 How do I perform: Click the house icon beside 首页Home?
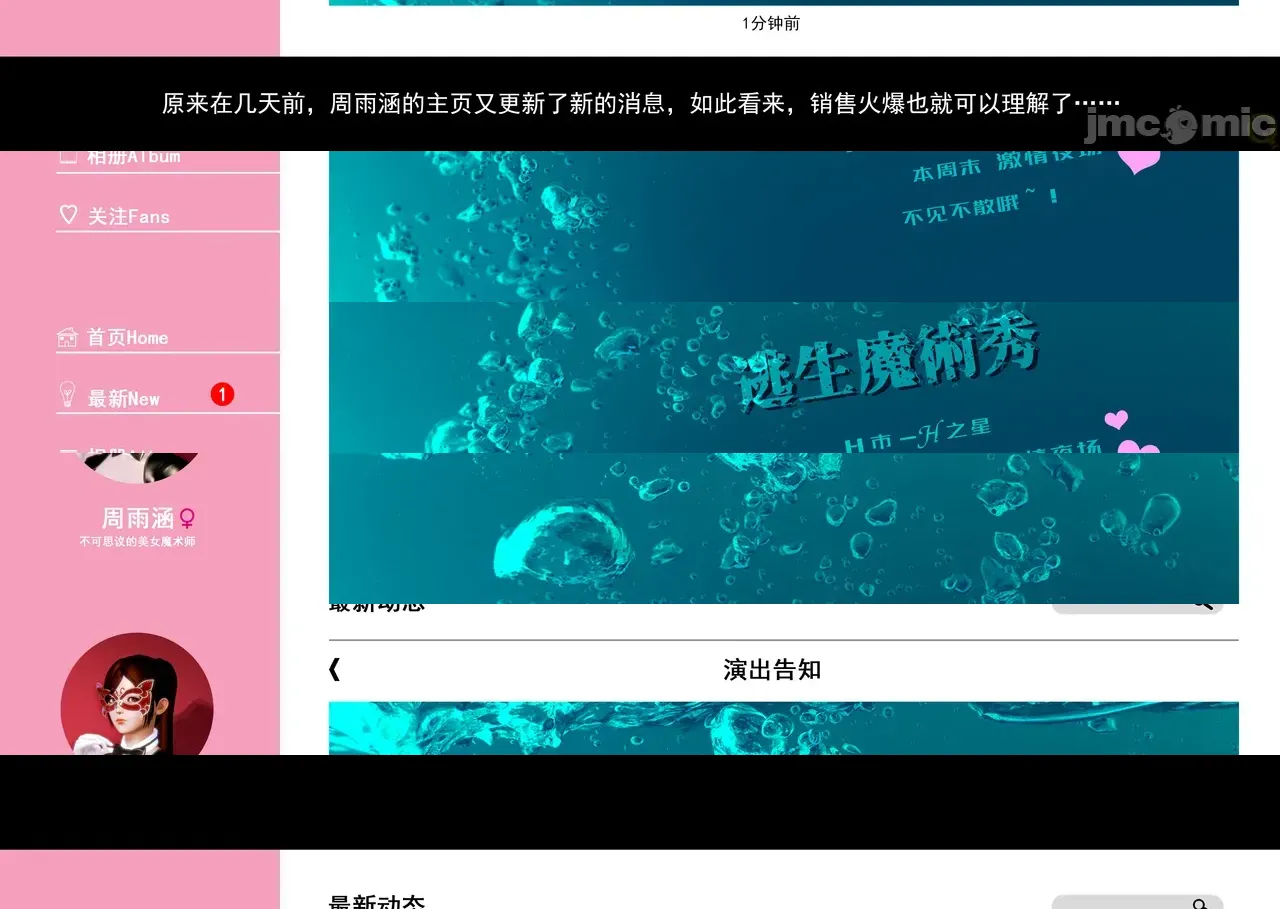coord(67,337)
